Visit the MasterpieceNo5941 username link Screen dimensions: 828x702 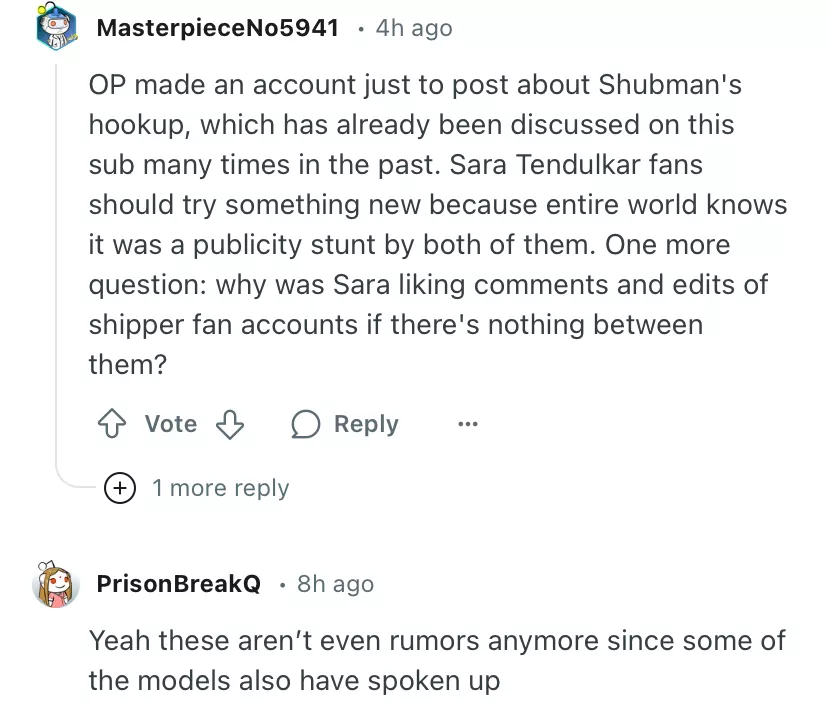pyautogui.click(x=217, y=28)
